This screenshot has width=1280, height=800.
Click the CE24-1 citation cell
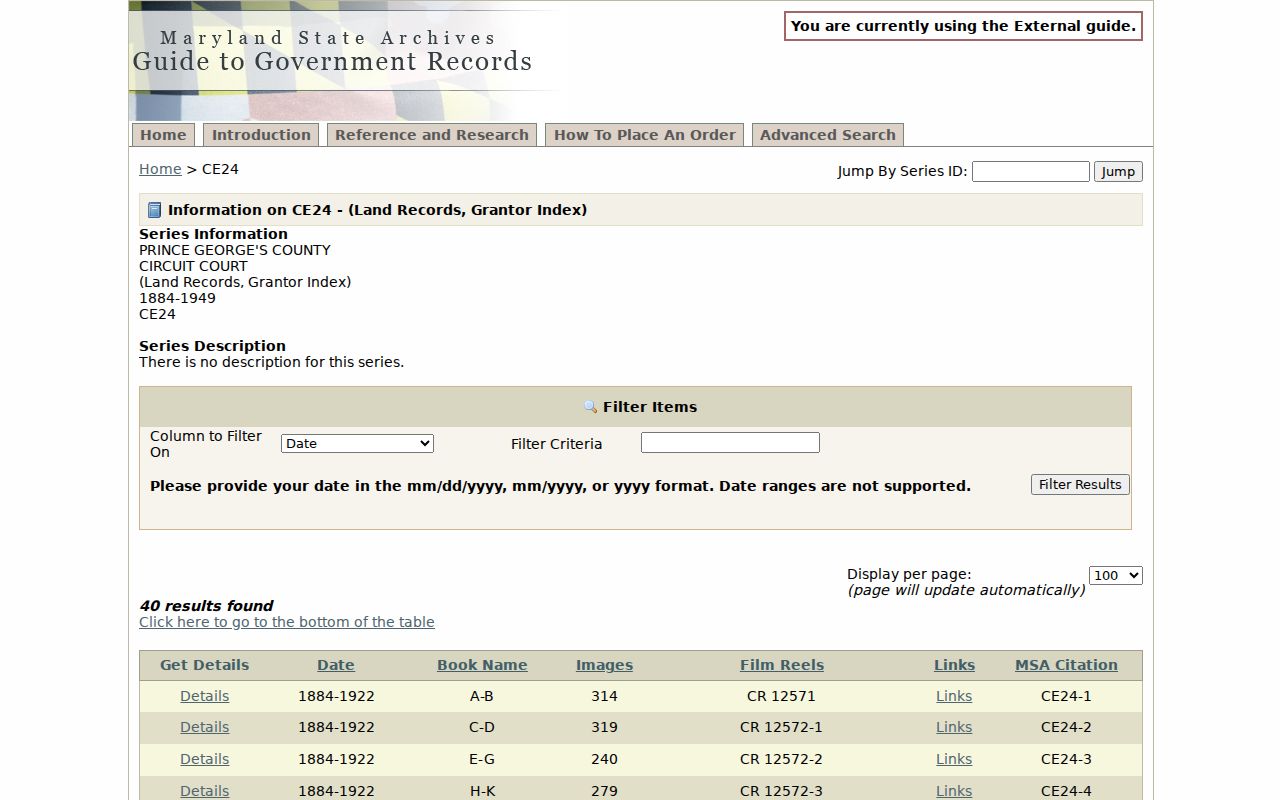click(1066, 696)
